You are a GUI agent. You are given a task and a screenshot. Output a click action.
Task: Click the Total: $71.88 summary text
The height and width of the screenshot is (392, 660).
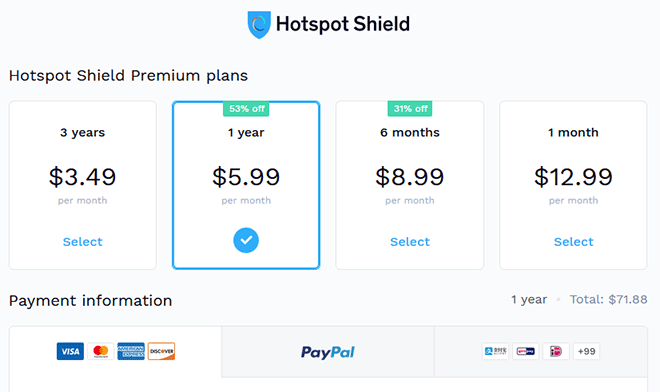pos(608,299)
